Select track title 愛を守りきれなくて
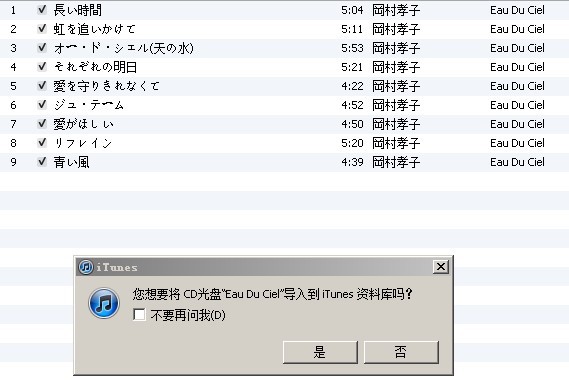The width and height of the screenshot is (569, 380). (106, 86)
